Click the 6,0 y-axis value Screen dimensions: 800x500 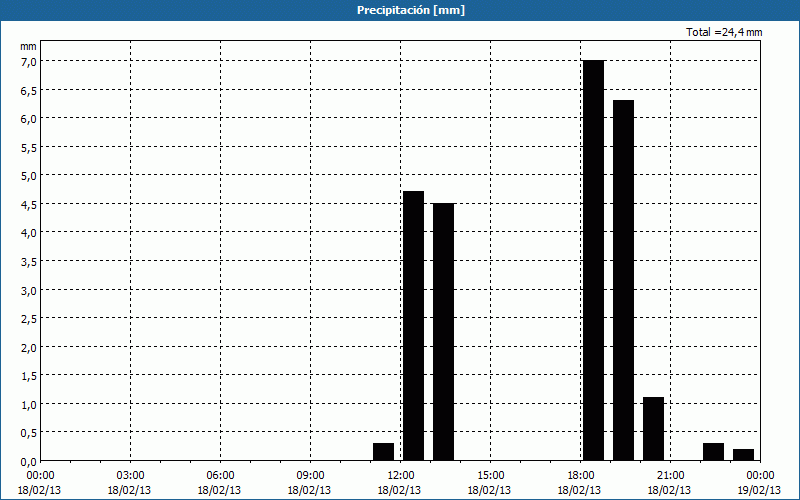[x=29, y=118]
